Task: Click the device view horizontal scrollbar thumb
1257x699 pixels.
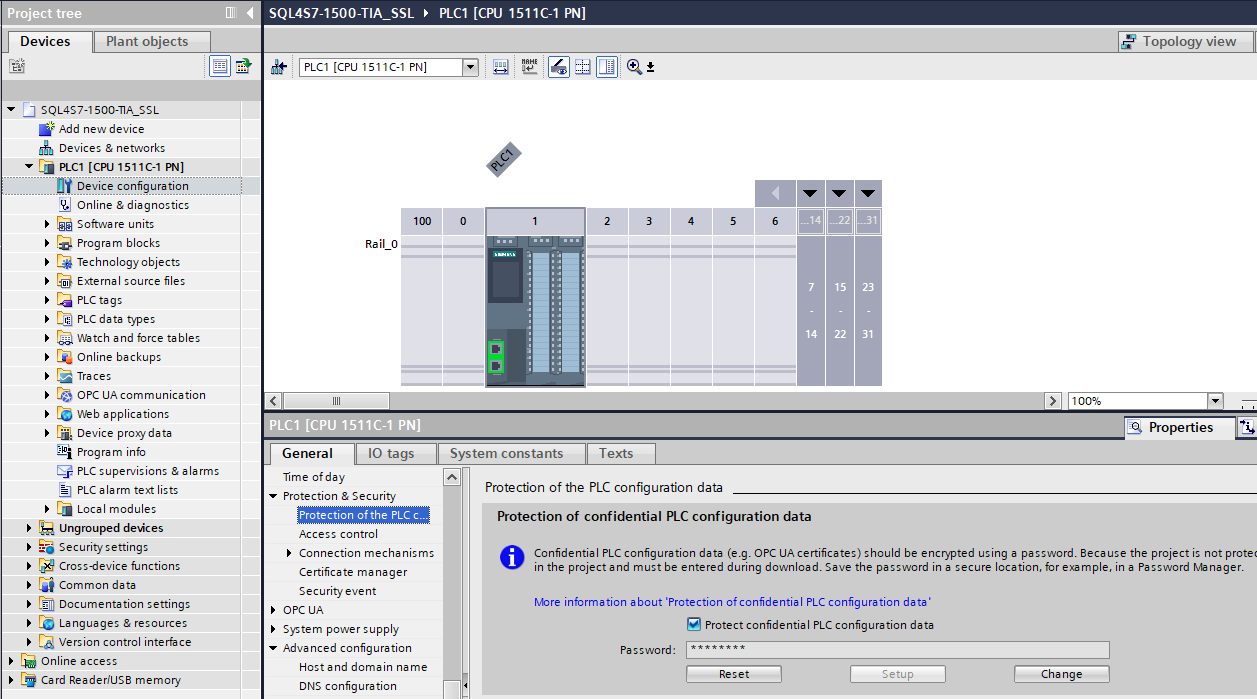Action: click(336, 401)
